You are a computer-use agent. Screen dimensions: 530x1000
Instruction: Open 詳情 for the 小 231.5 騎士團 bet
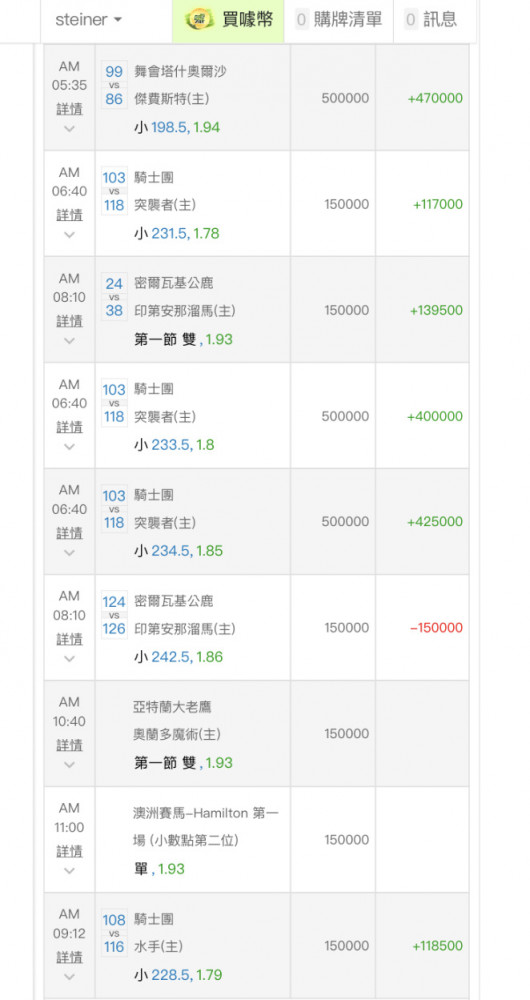pyautogui.click(x=70, y=215)
